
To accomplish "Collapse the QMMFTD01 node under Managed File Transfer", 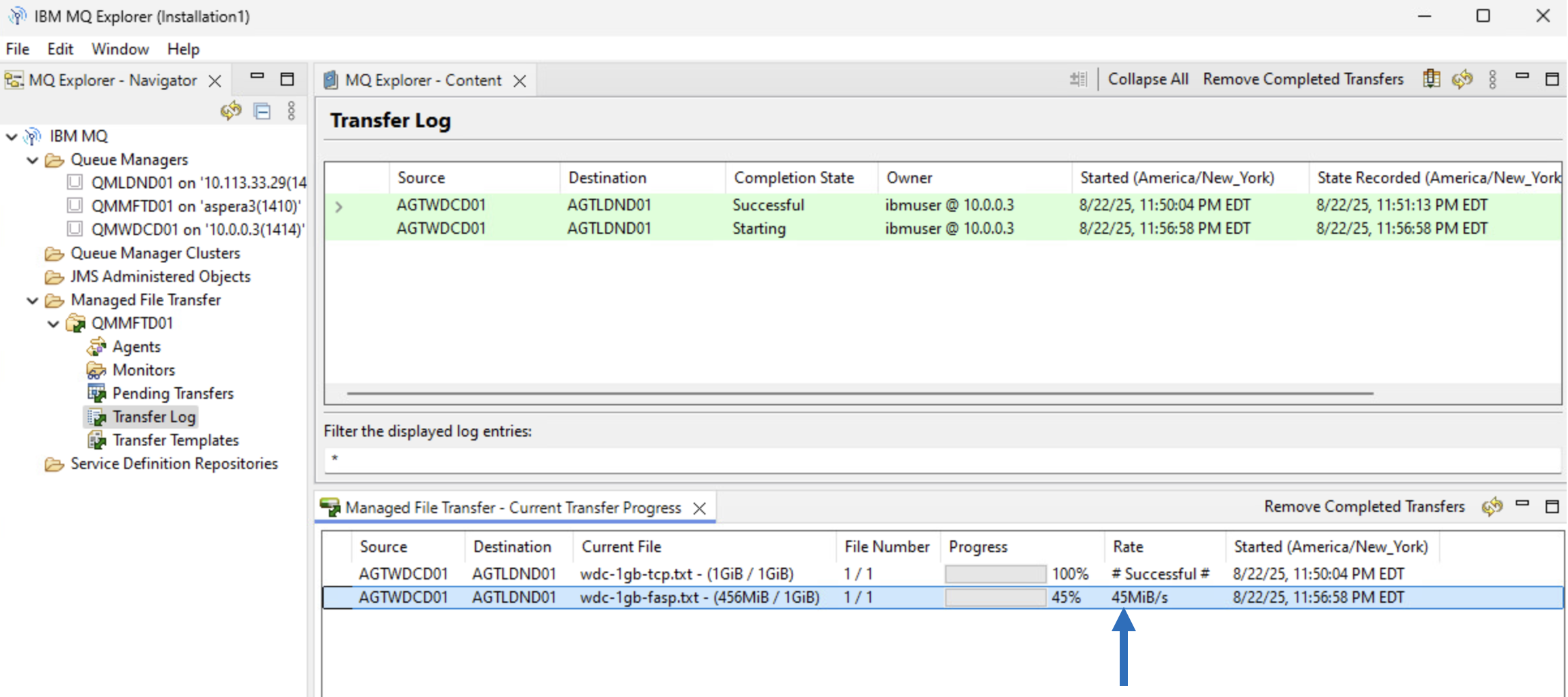I will tap(54, 323).
